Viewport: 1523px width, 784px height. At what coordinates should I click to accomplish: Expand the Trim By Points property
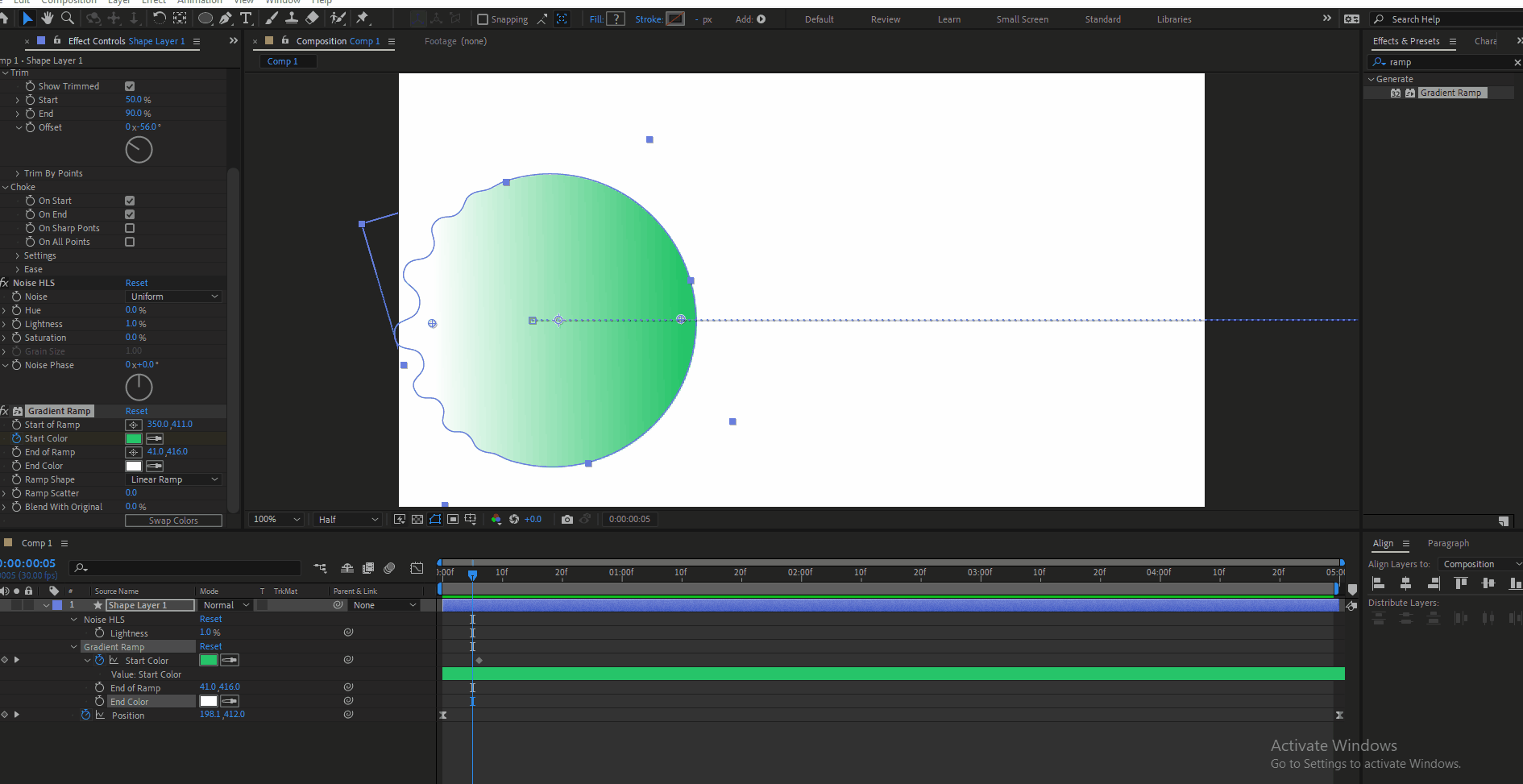17,172
